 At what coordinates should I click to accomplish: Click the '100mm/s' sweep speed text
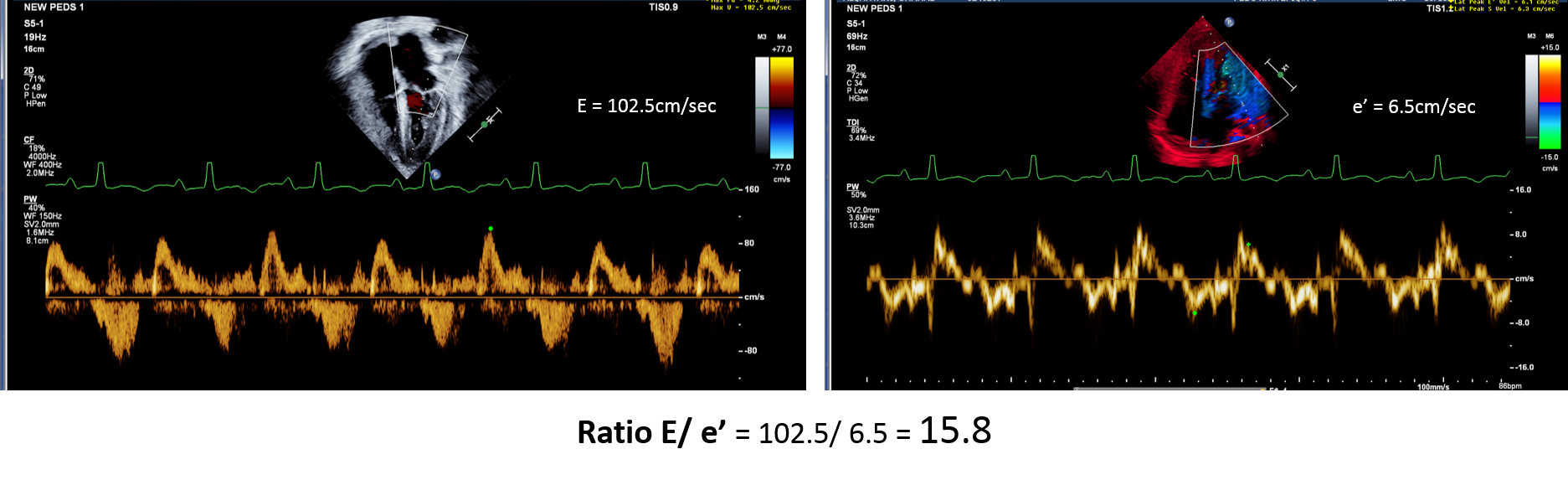tap(1432, 387)
